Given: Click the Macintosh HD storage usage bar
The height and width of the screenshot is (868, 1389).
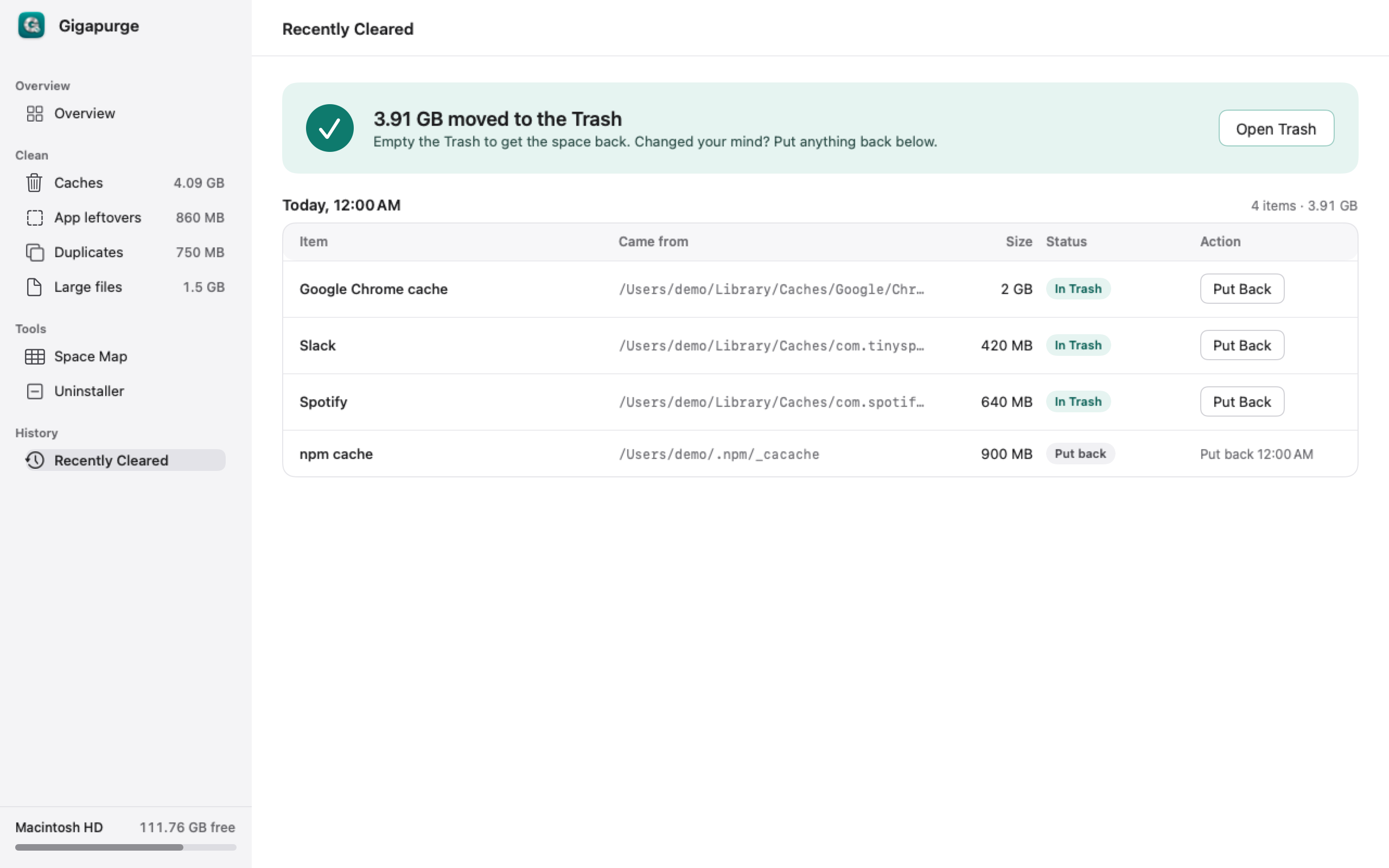Looking at the screenshot, I should [x=126, y=847].
